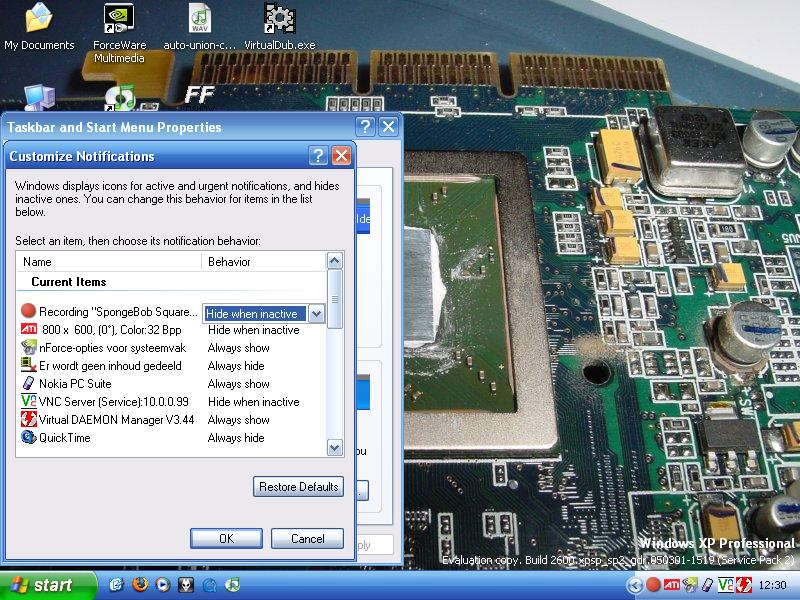The image size is (800, 600).
Task: Open Windows Media Player from Quick Launch
Action: [162, 585]
